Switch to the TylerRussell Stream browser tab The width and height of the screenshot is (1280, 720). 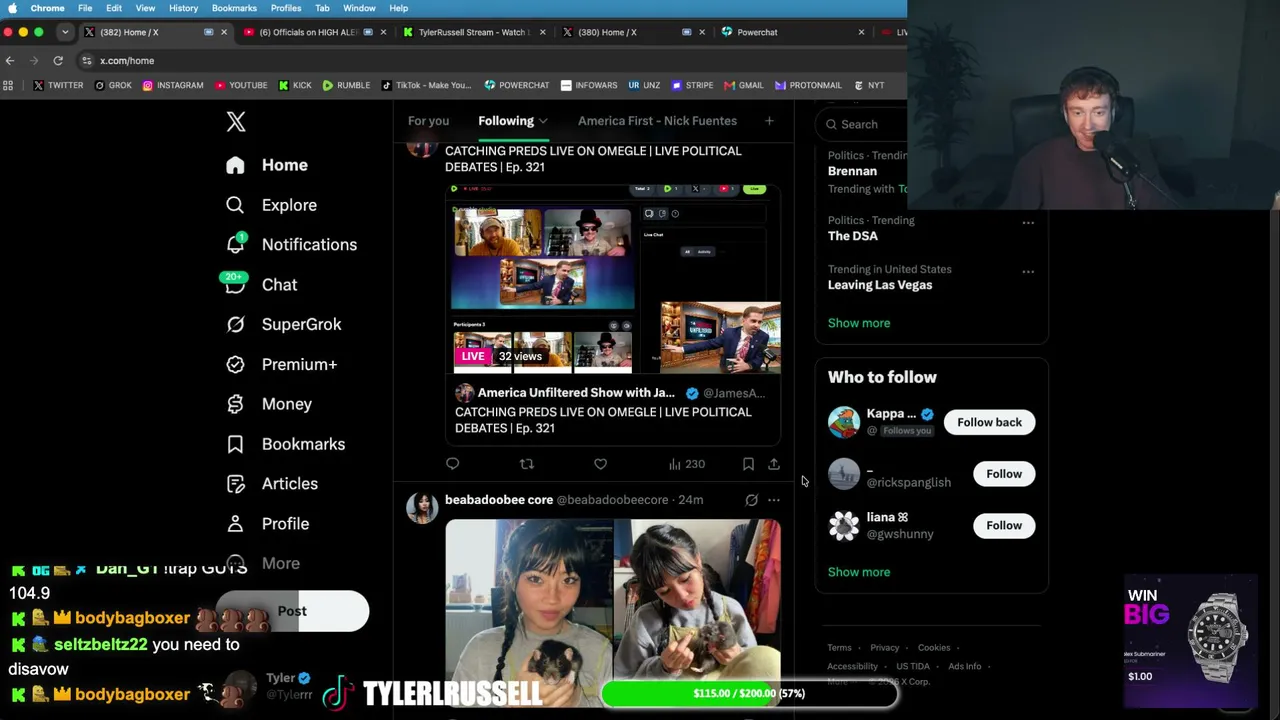coord(473,32)
